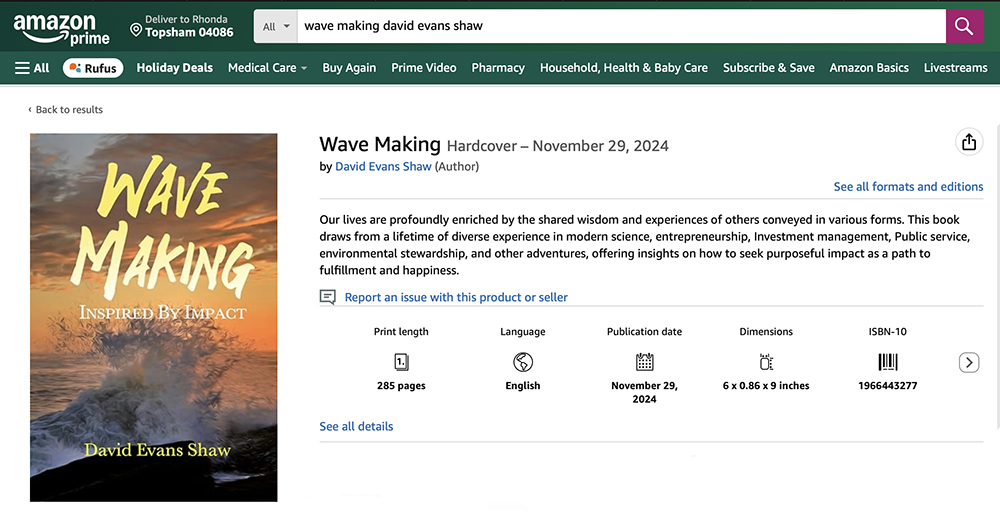Launch the Rufus assistant button
Image resolution: width=1000 pixels, height=517 pixels.
pyautogui.click(x=92, y=68)
